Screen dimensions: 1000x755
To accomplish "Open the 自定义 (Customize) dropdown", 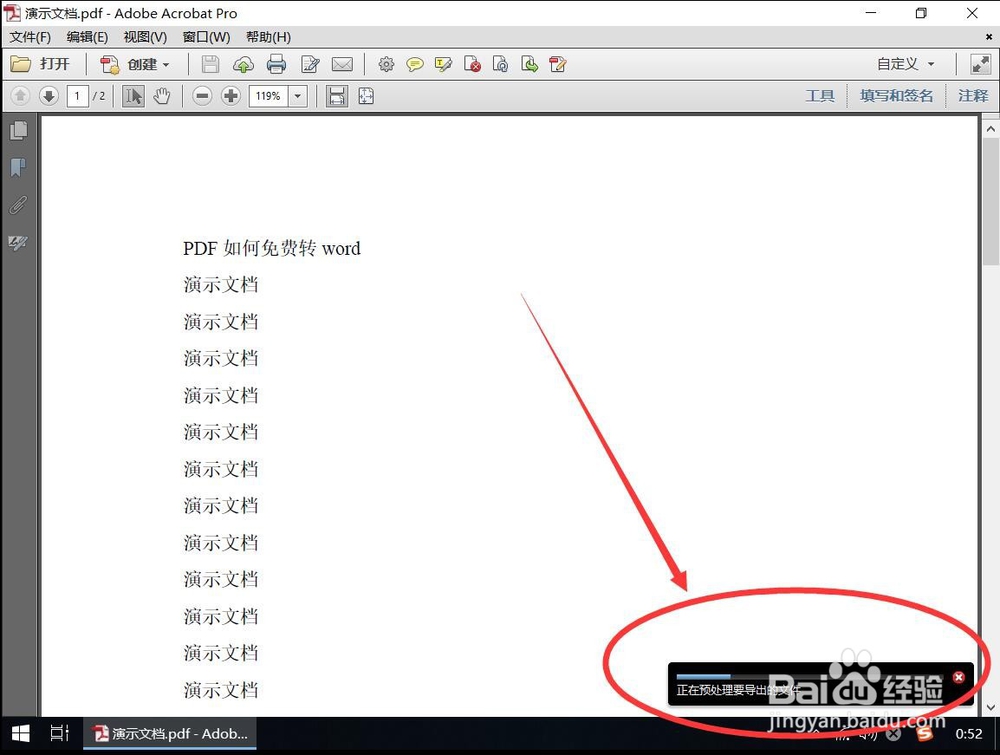I will [904, 64].
